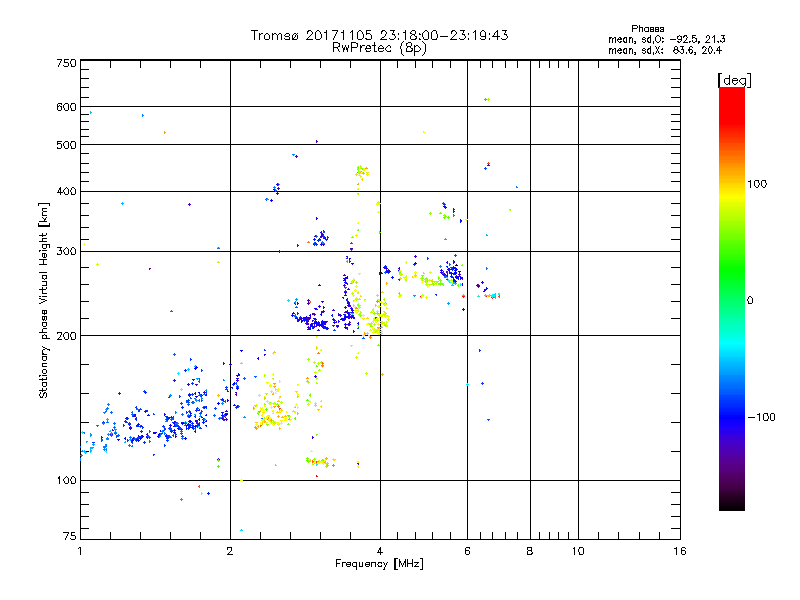Click the x-axis tick label '1'

click(x=80, y=551)
